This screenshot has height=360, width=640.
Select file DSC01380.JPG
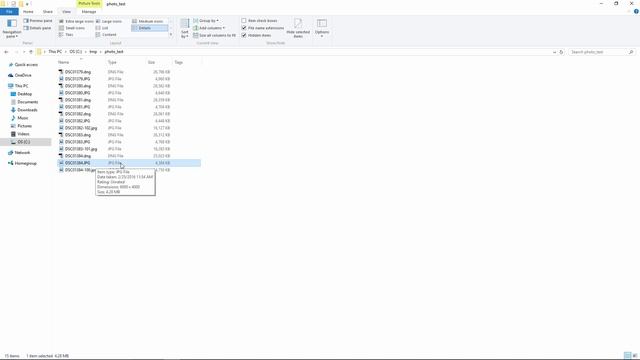click(x=78, y=93)
